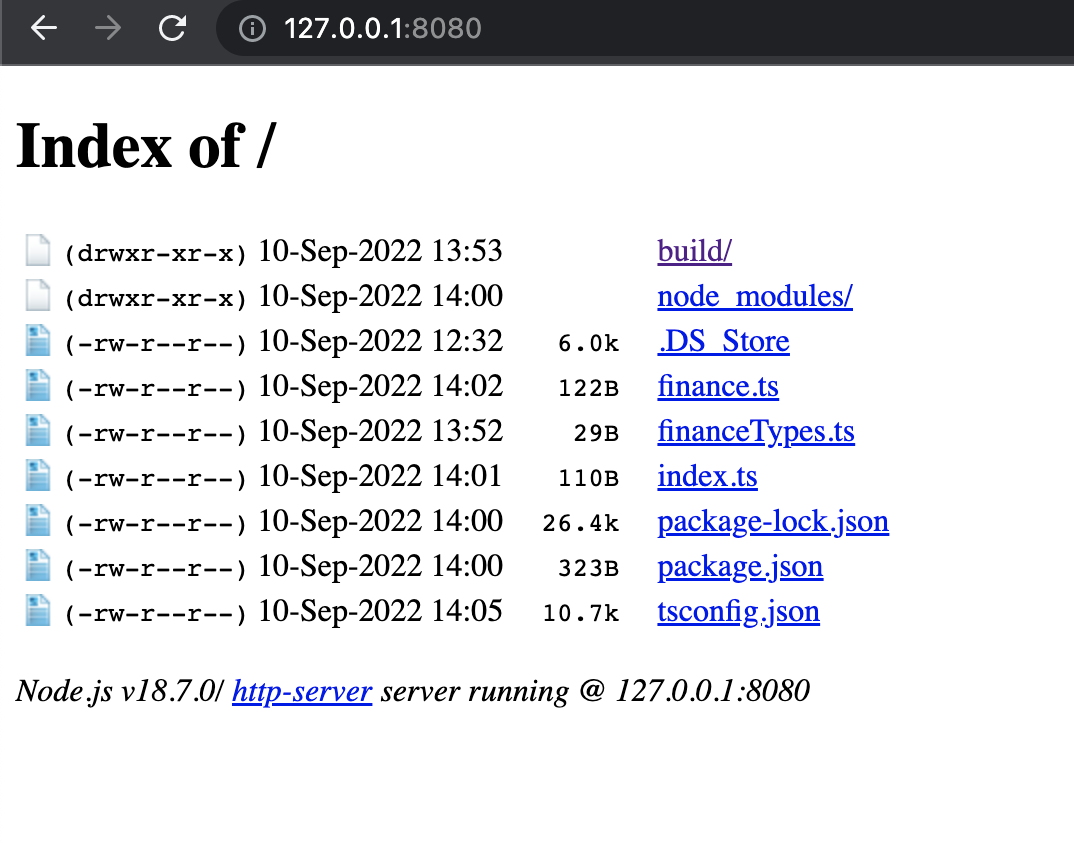1074x844 pixels.
Task: Open the finance.ts file link
Action: [717, 386]
